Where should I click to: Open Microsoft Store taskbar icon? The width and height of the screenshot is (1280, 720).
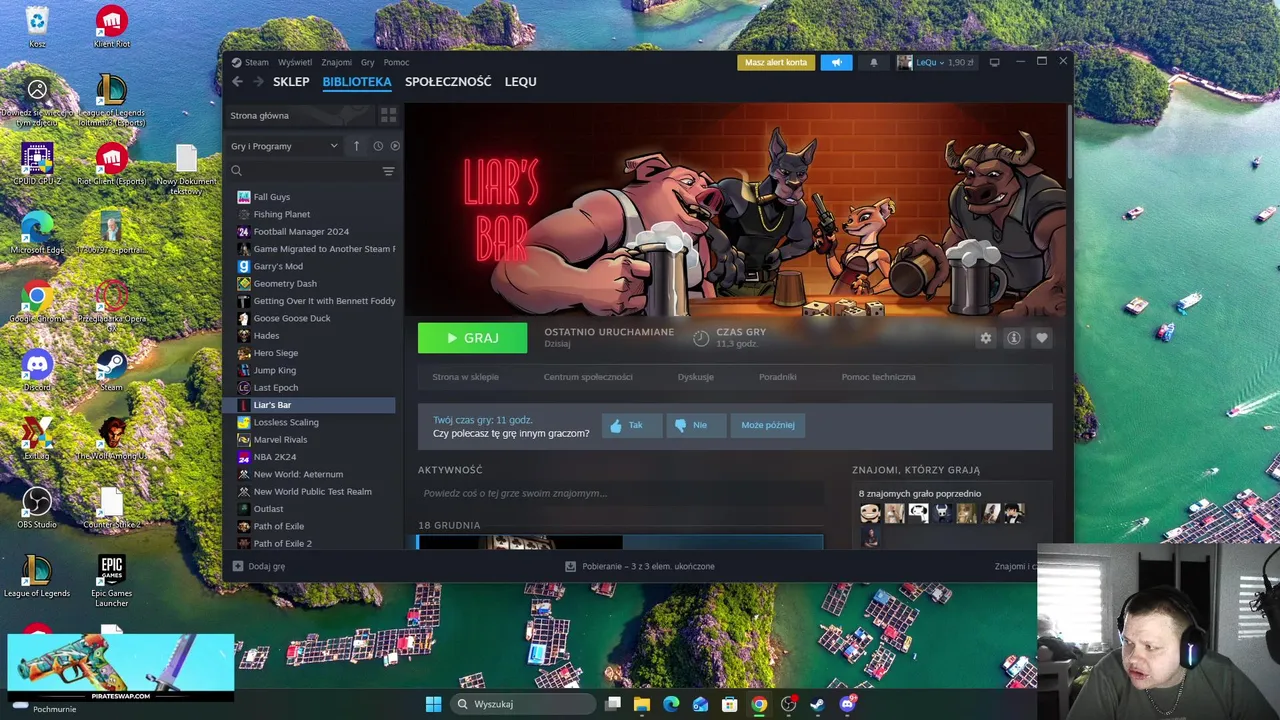point(730,704)
